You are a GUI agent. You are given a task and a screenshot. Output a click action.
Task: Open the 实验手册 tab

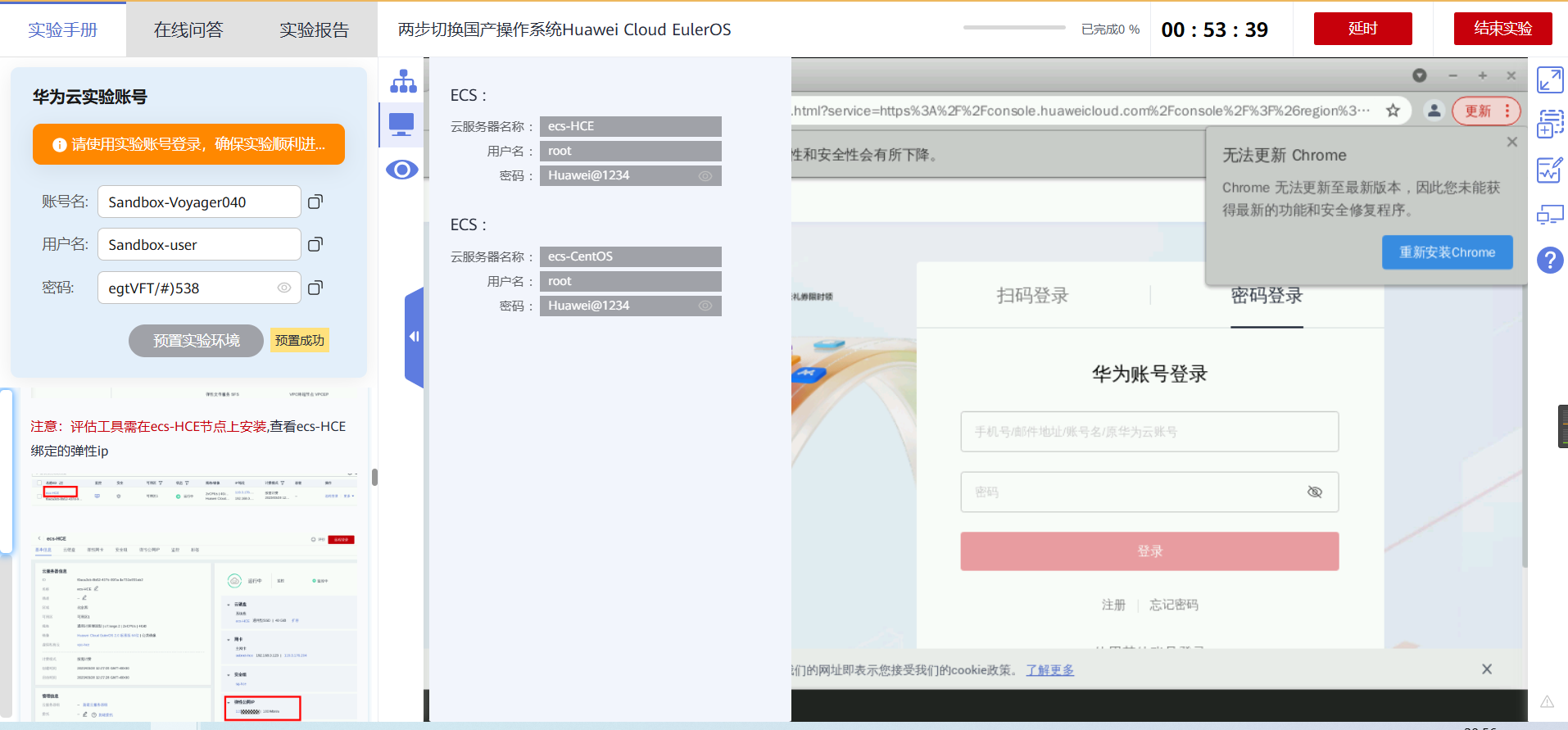click(x=63, y=29)
